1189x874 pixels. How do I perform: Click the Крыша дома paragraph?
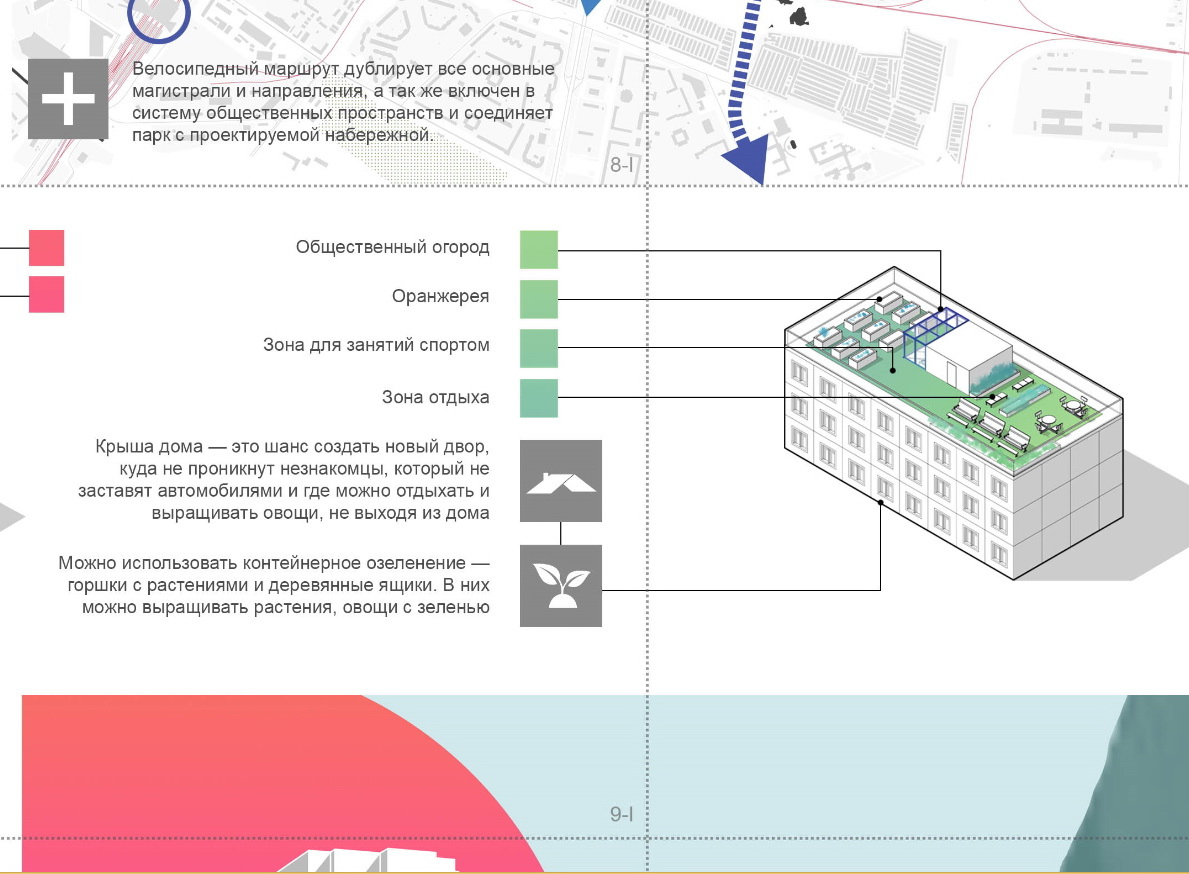(284, 480)
